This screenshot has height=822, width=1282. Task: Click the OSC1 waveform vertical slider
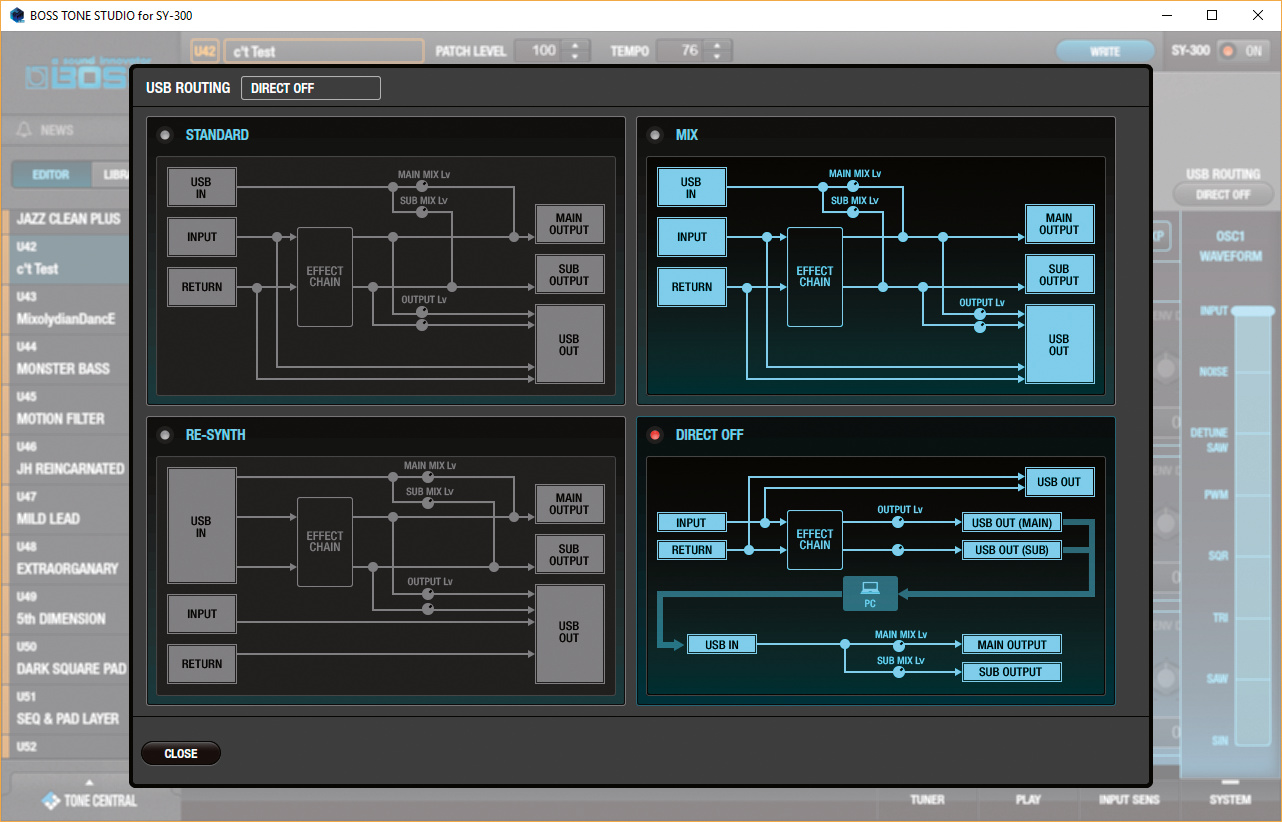click(x=1252, y=525)
